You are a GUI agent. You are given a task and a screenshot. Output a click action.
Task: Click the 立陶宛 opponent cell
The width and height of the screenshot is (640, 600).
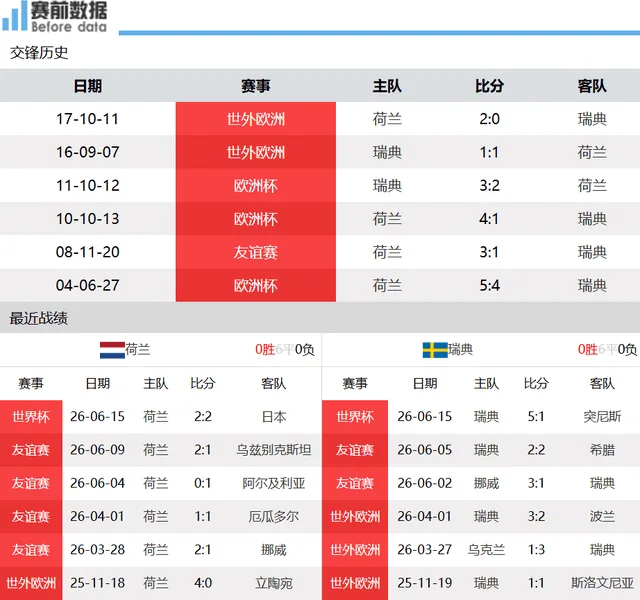pos(273,583)
